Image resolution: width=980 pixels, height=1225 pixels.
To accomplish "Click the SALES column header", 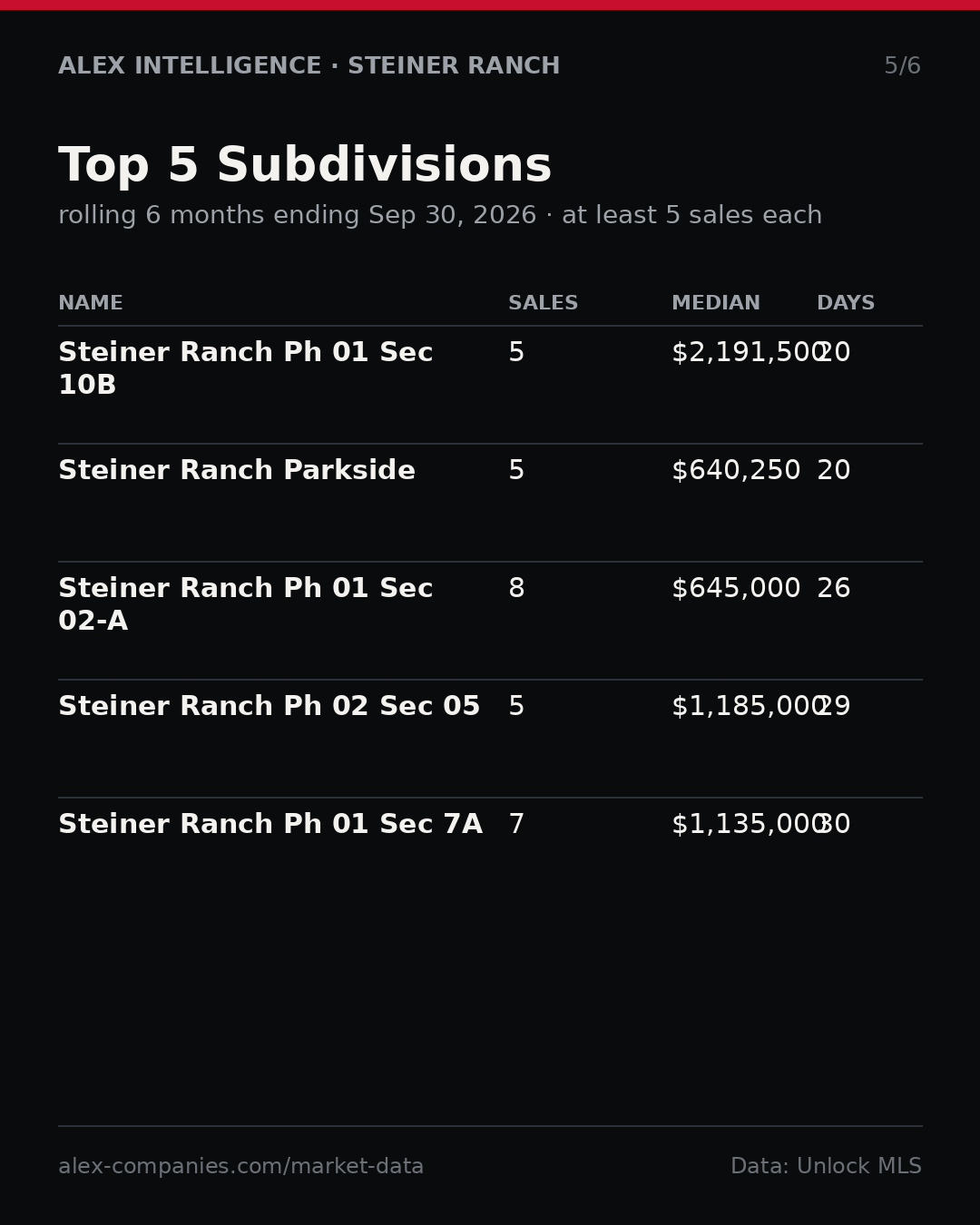I will pos(543,304).
